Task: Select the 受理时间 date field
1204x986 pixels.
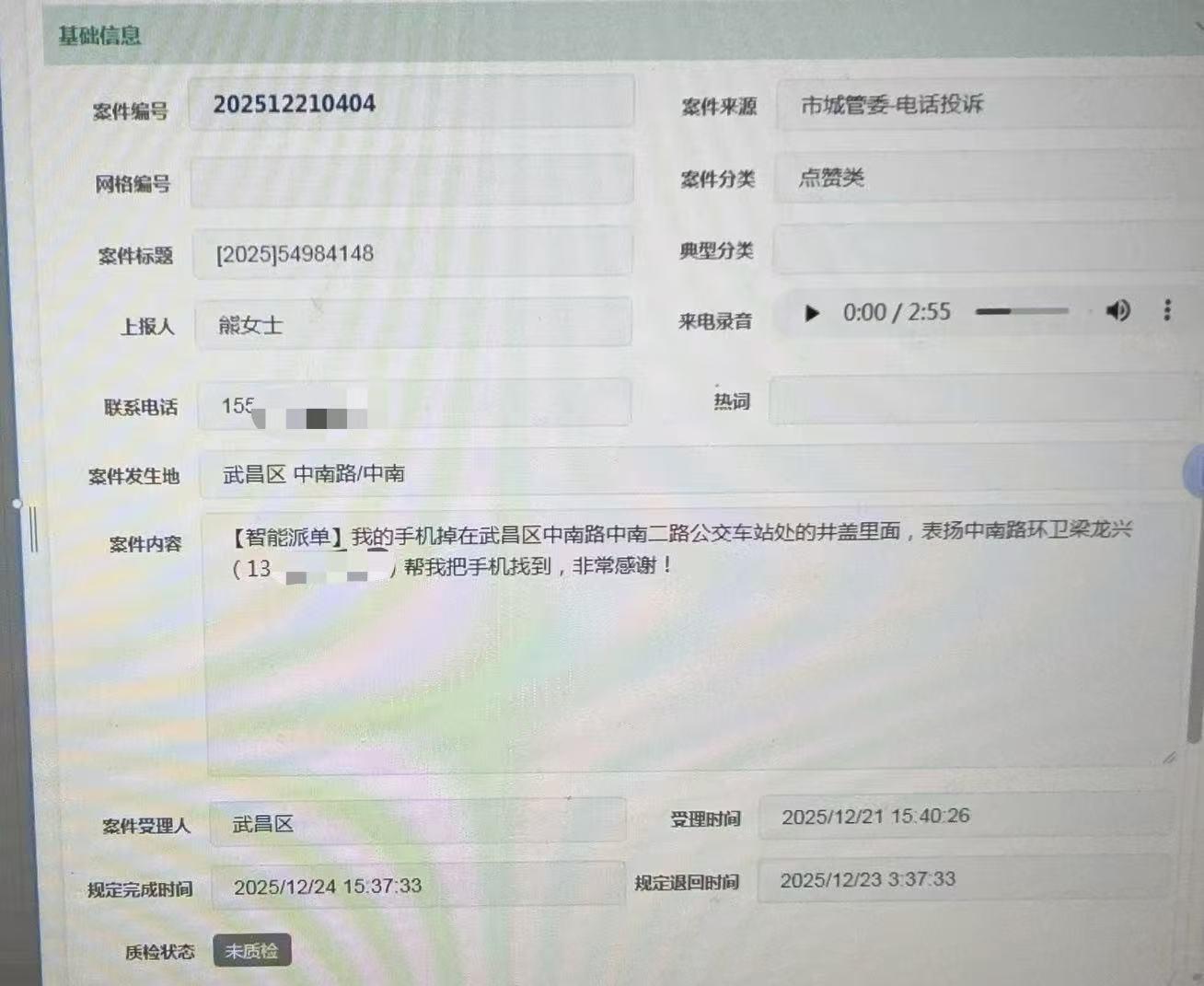Action: [x=964, y=817]
